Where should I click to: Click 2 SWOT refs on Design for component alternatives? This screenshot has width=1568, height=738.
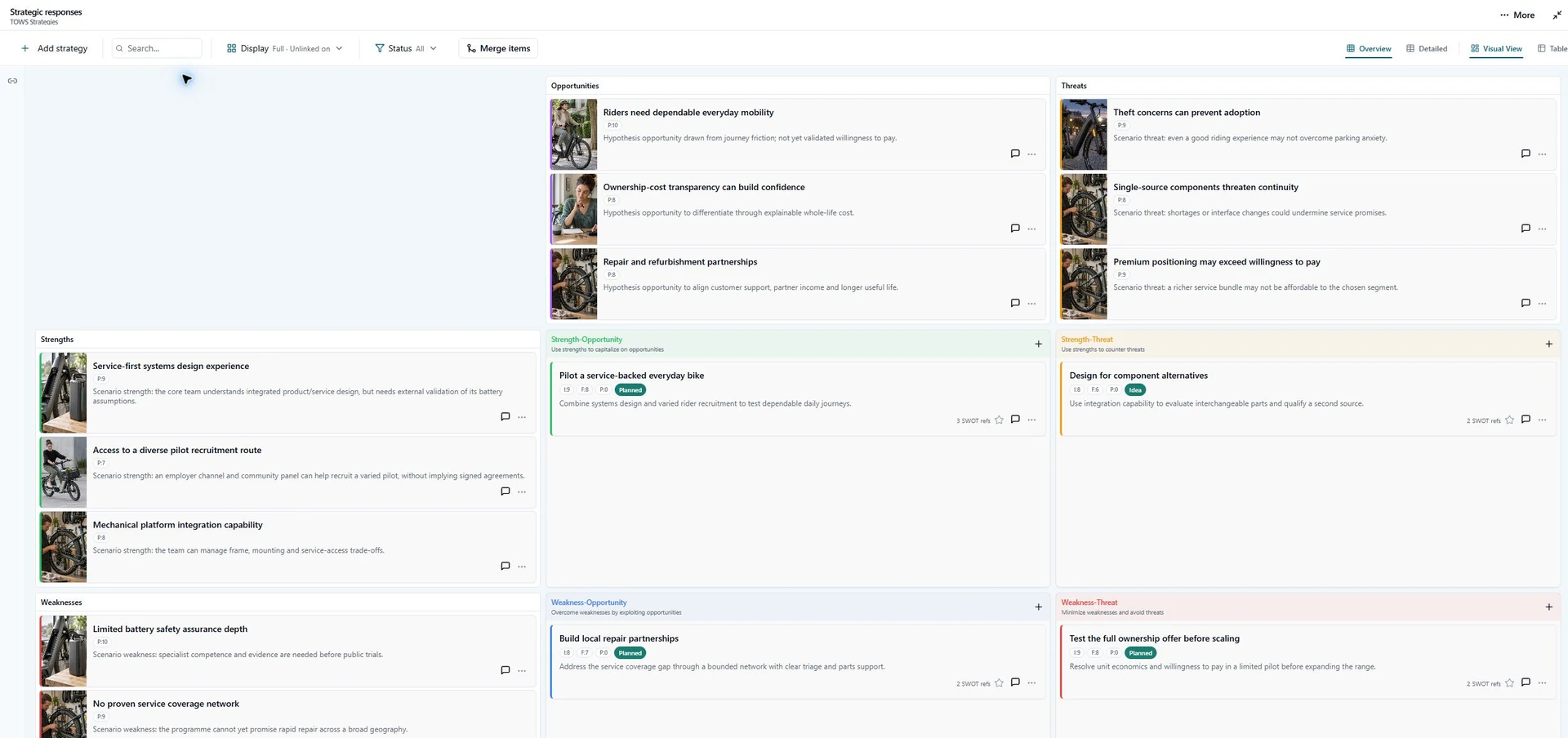[1483, 420]
